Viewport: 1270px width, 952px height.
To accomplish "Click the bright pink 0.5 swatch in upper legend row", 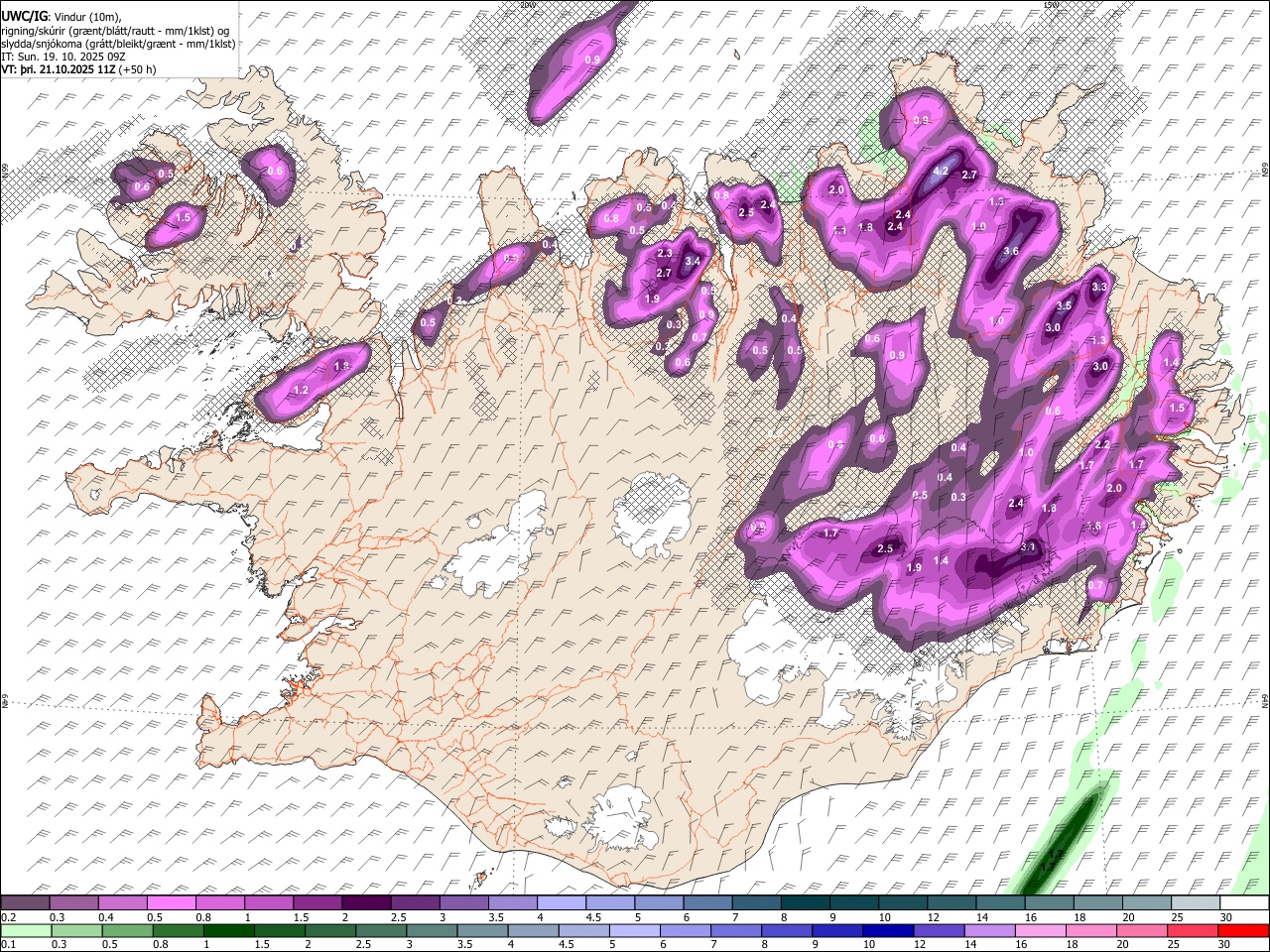I will [172, 903].
